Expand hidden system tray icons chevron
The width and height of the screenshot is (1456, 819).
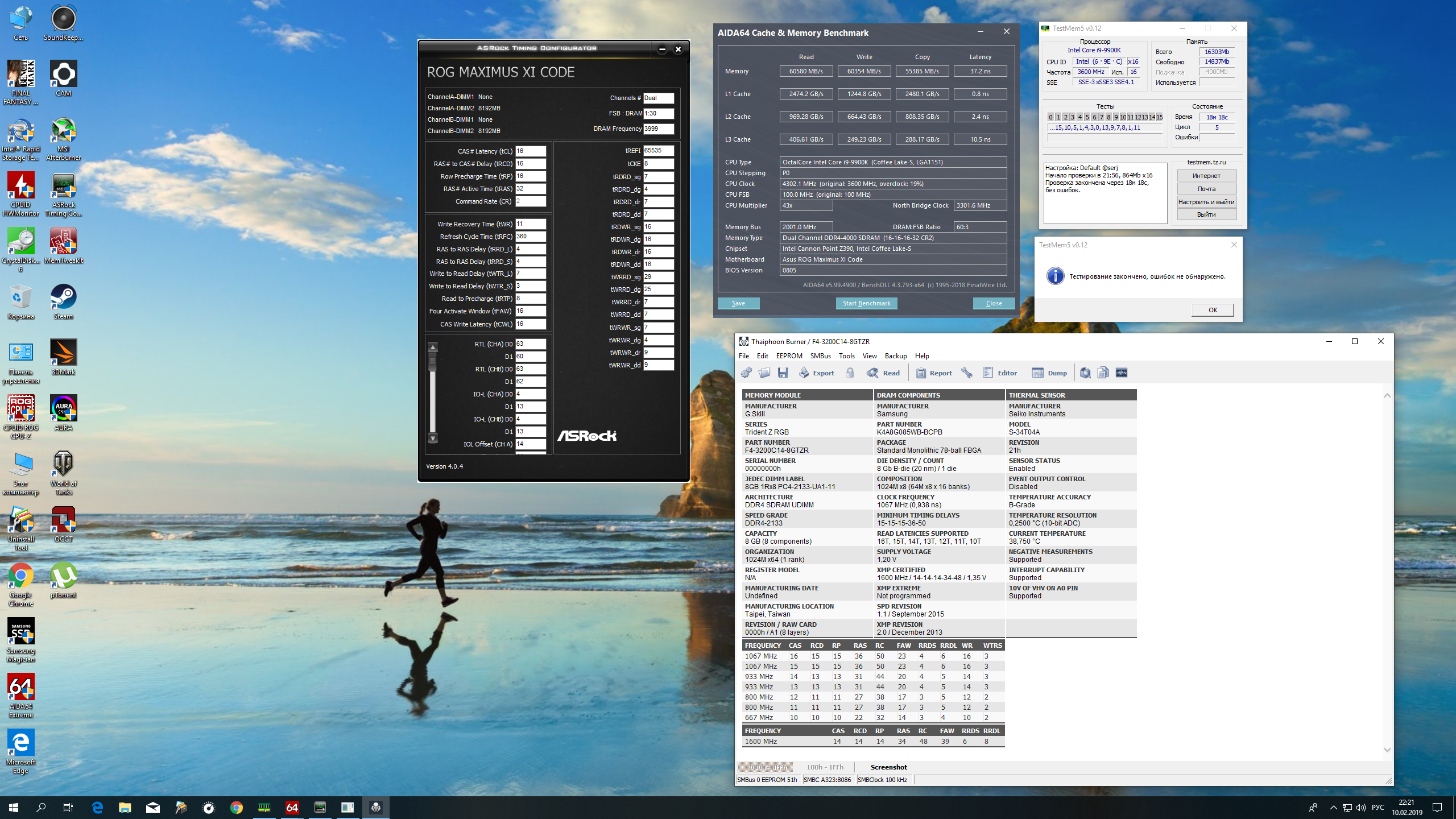click(1333, 807)
